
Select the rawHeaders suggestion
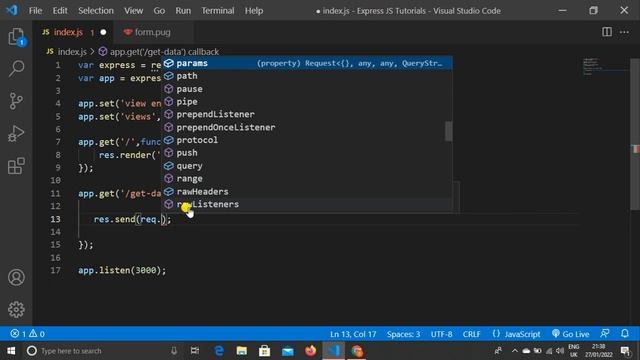pos(307,191)
